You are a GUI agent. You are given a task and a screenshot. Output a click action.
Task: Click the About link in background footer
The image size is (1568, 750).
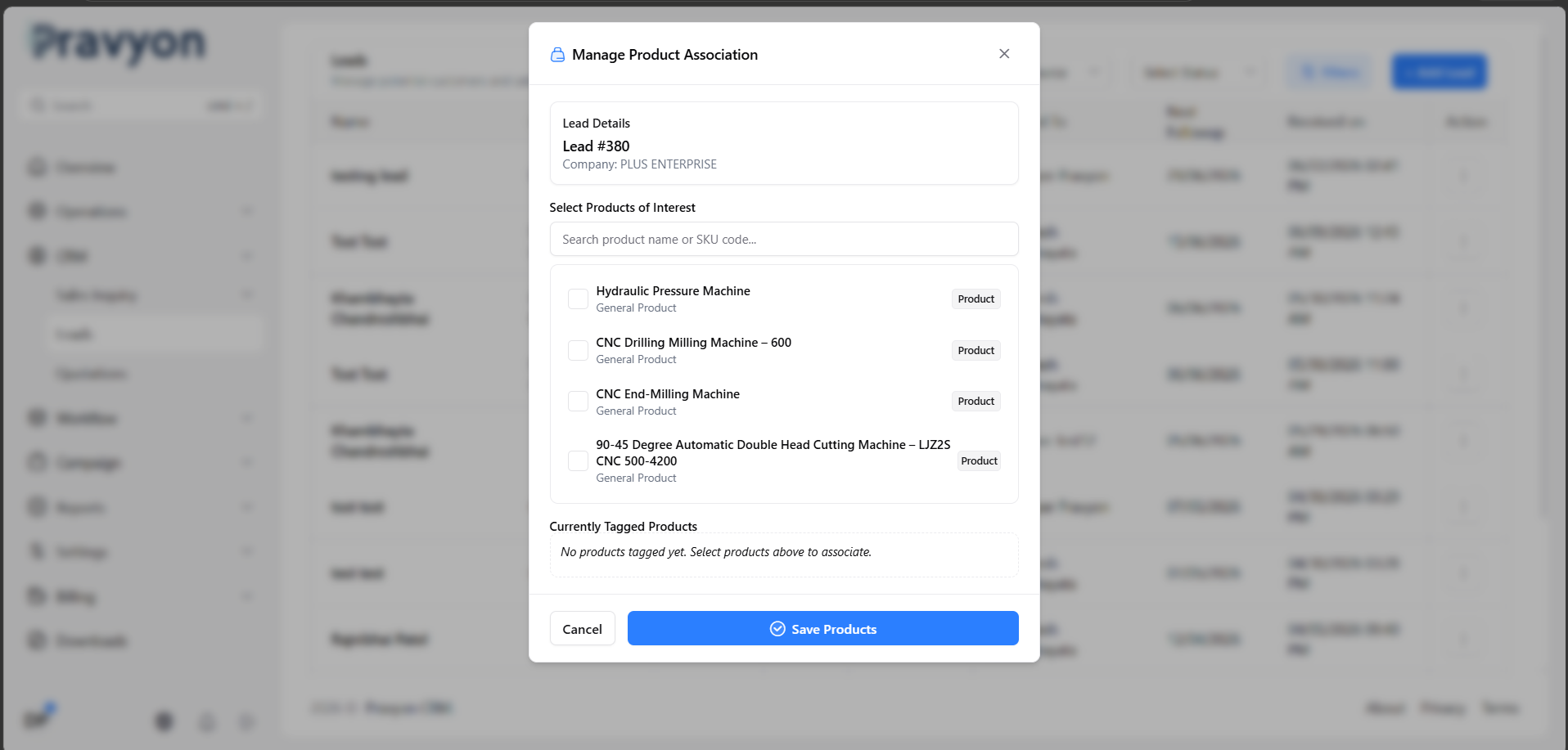click(1386, 708)
